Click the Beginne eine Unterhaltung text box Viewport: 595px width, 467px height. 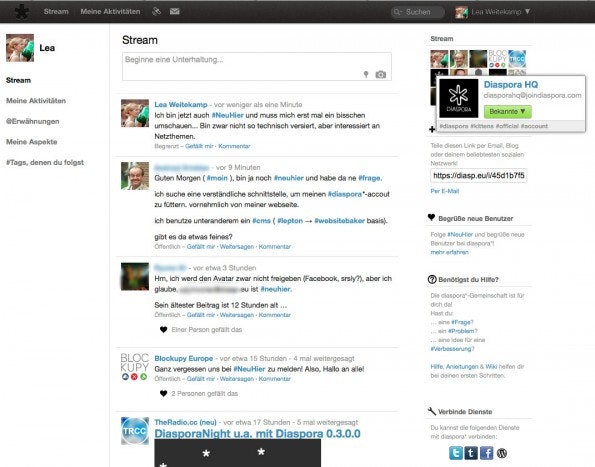(x=257, y=66)
